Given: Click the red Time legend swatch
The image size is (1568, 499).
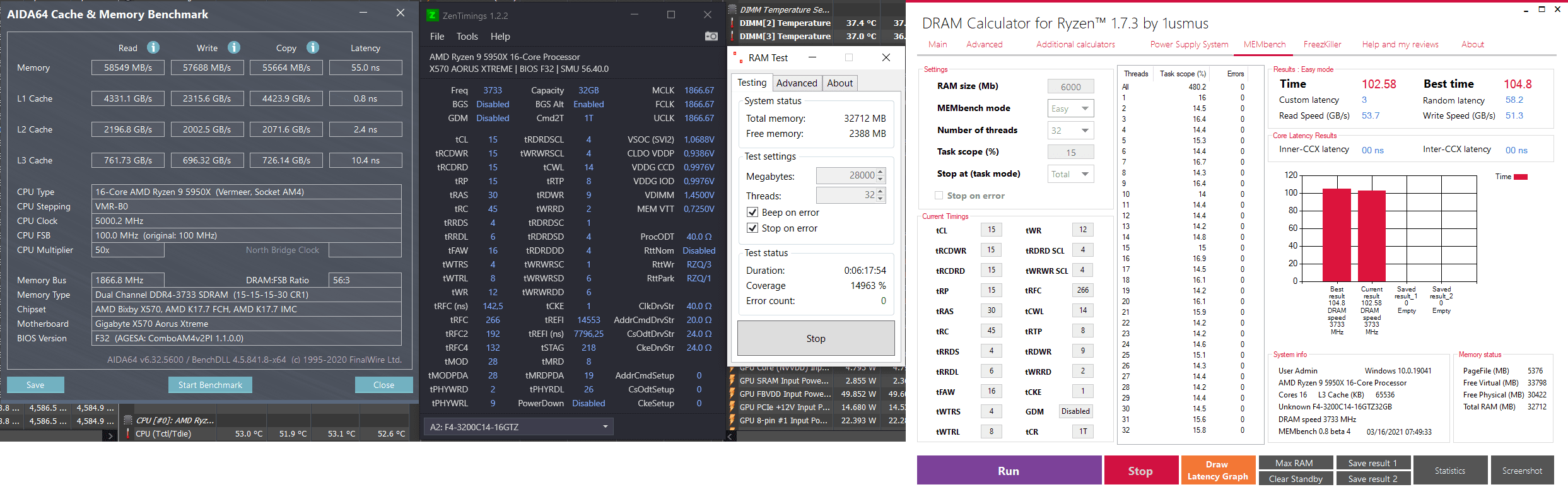Looking at the screenshot, I should 1521,177.
